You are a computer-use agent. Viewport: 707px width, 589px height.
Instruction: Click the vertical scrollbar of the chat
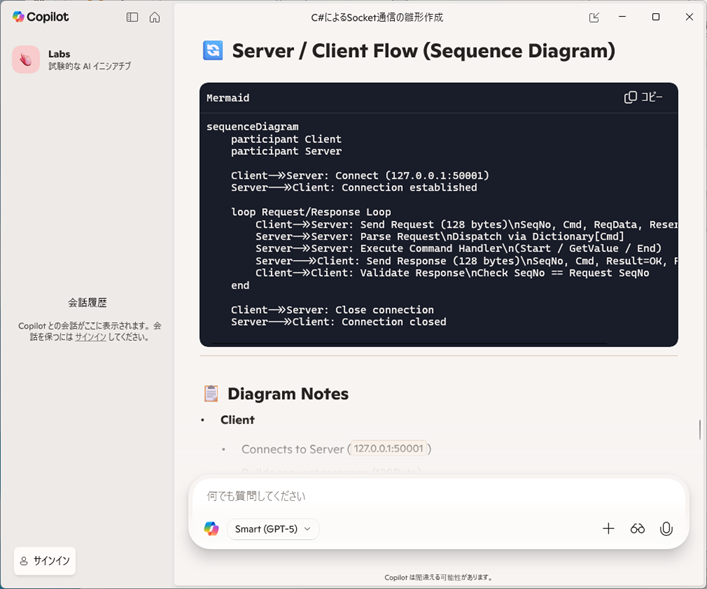700,429
